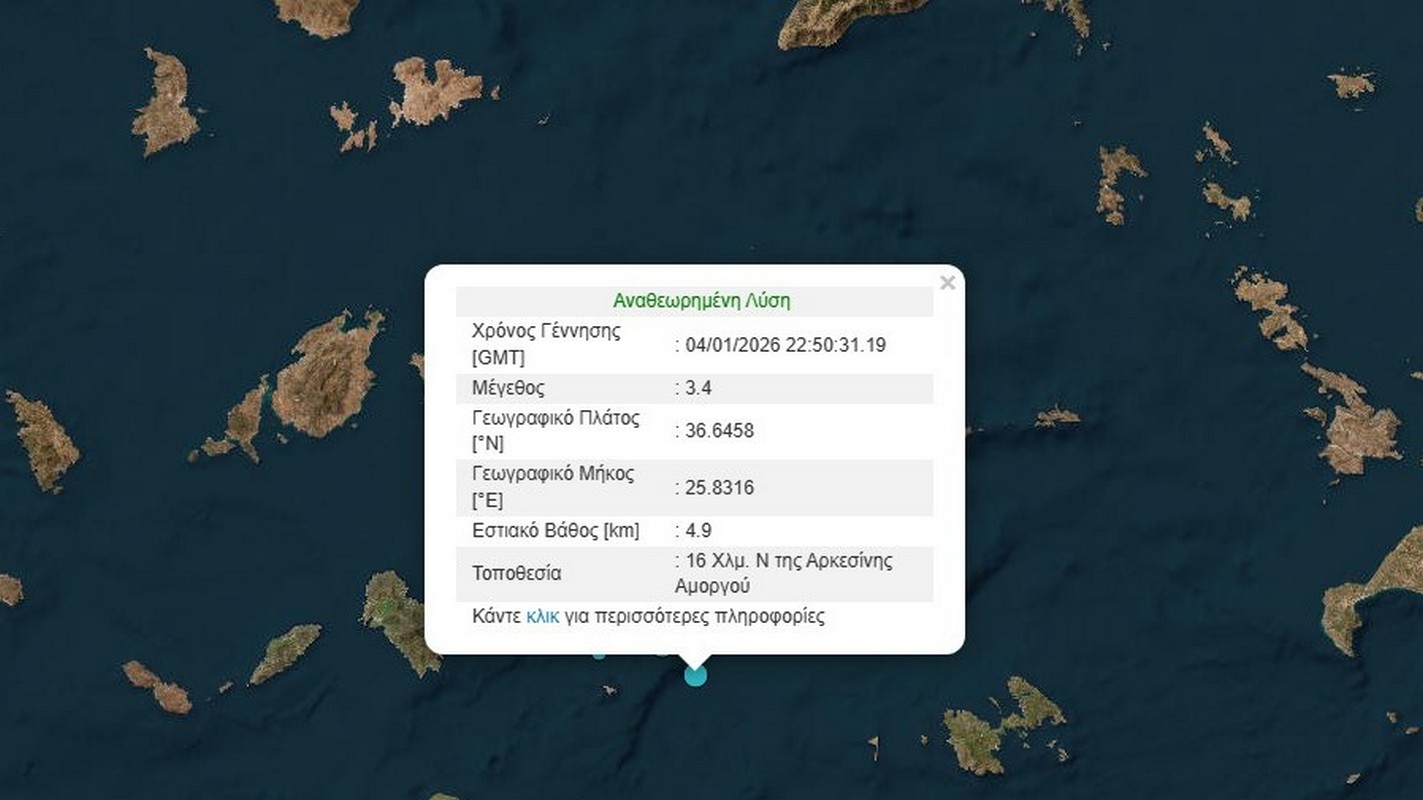Click the large earthquake marker beneath the popup pointer
The width and height of the screenshot is (1423, 800).
(695, 675)
